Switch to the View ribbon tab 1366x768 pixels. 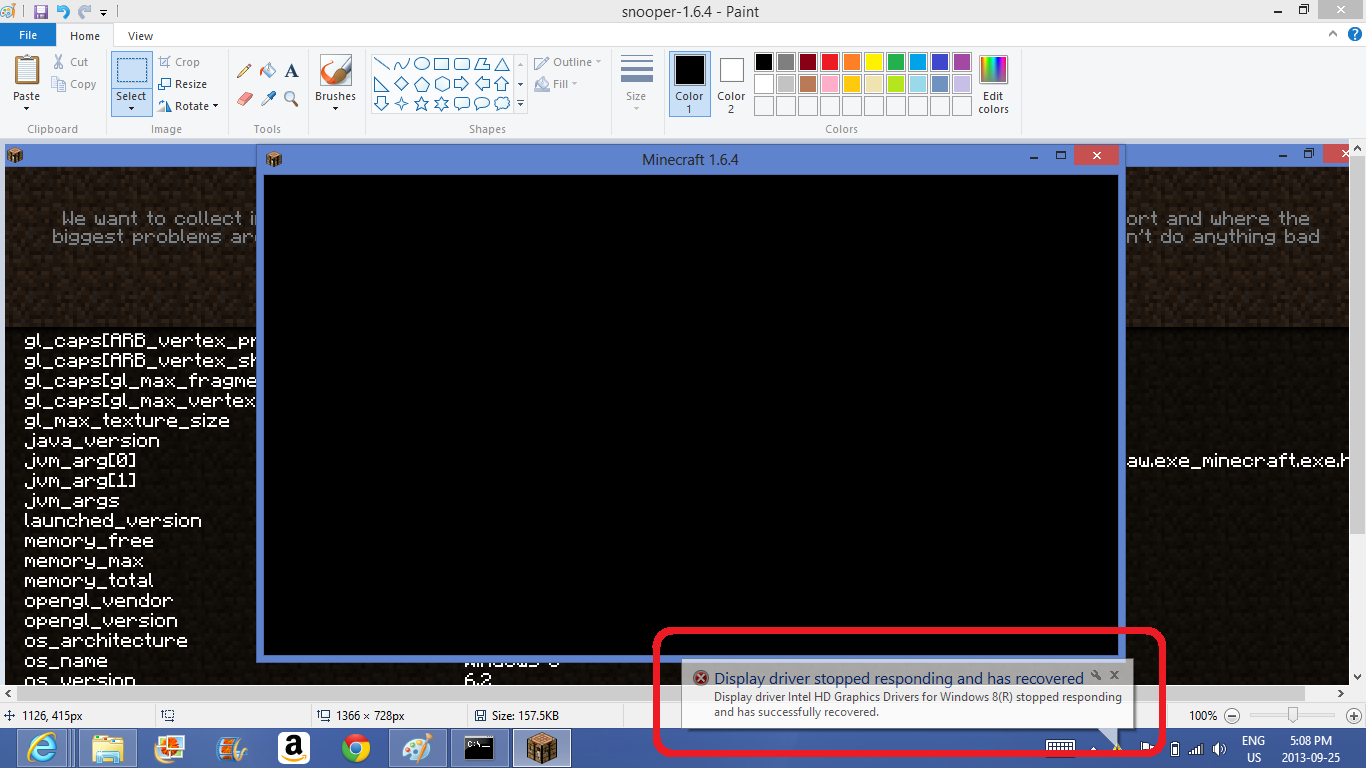click(141, 36)
